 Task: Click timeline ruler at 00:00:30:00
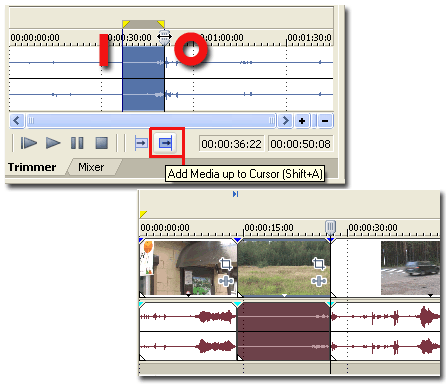point(373,228)
